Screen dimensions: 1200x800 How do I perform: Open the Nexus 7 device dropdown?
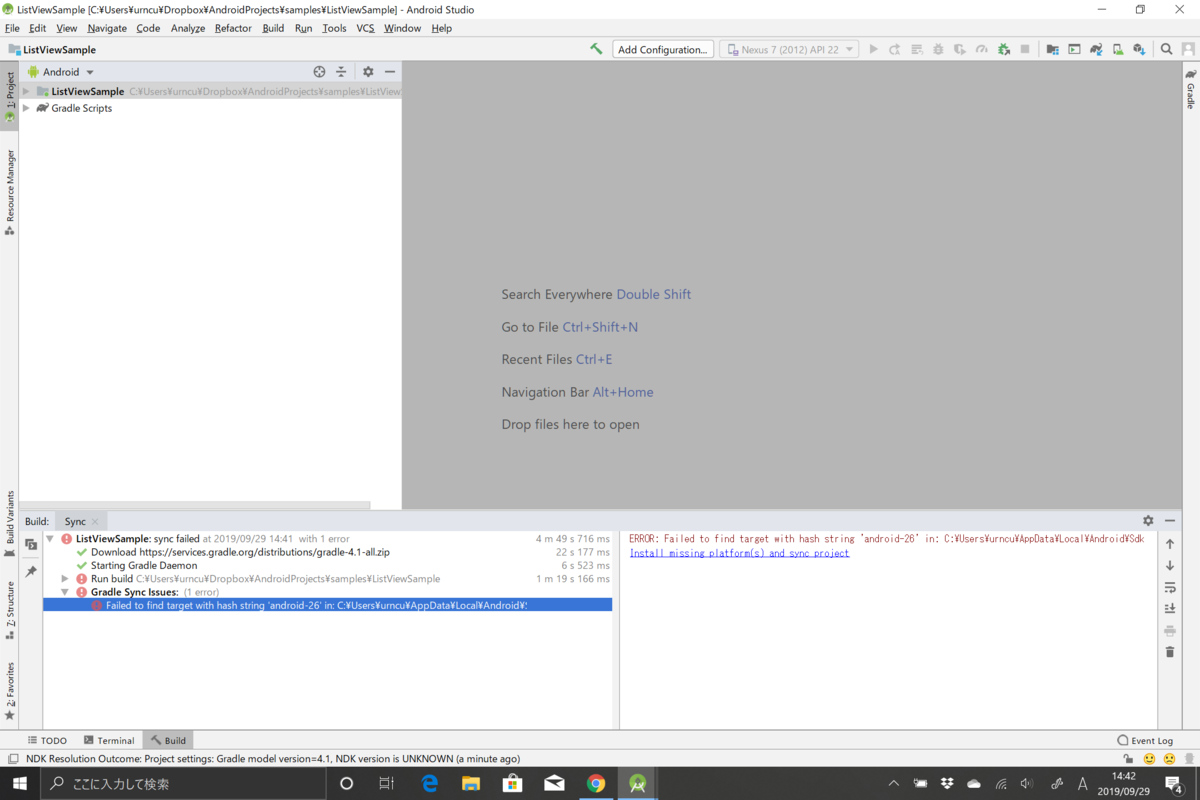(x=789, y=49)
